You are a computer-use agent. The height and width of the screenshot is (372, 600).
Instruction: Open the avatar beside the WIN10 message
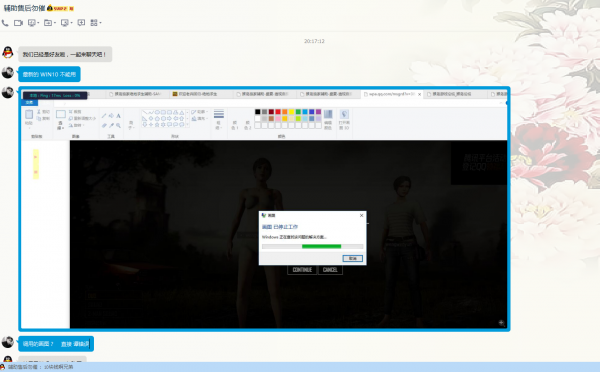[x=8, y=72]
